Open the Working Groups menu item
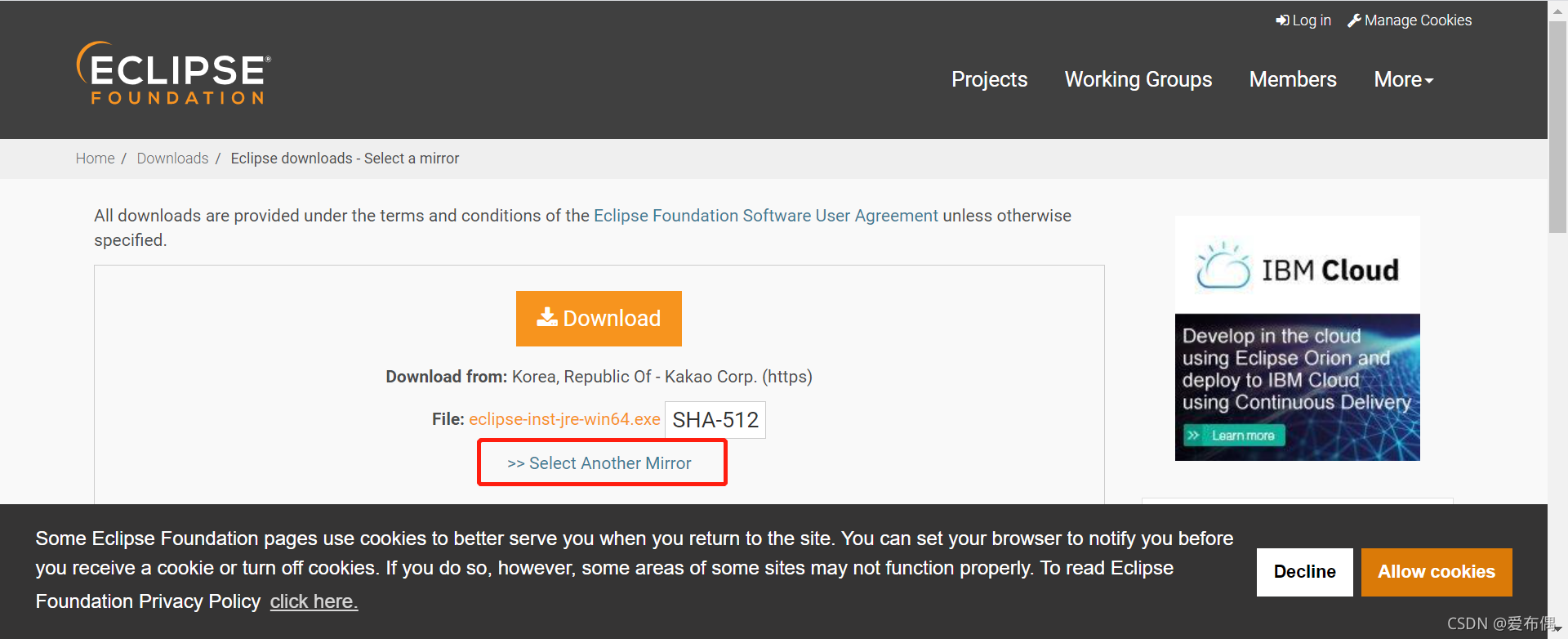This screenshot has width=1568, height=639. [1138, 79]
